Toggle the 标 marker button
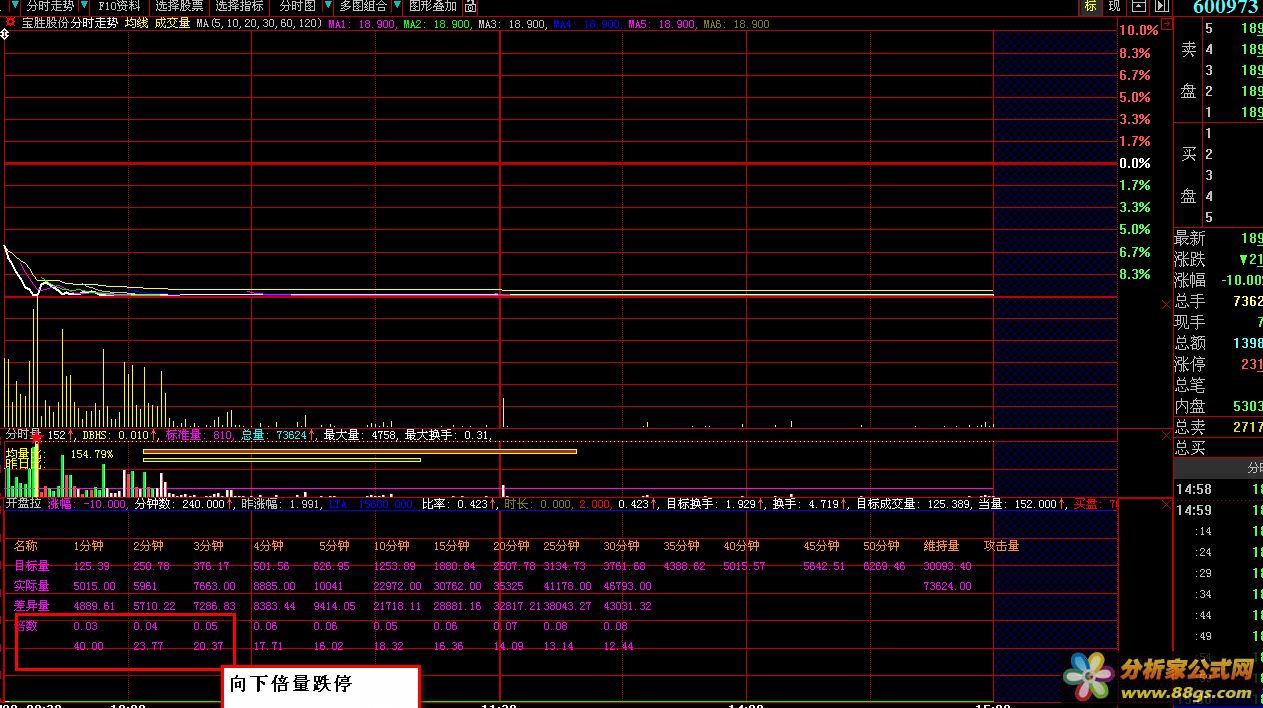The height and width of the screenshot is (708, 1263). [1089, 7]
